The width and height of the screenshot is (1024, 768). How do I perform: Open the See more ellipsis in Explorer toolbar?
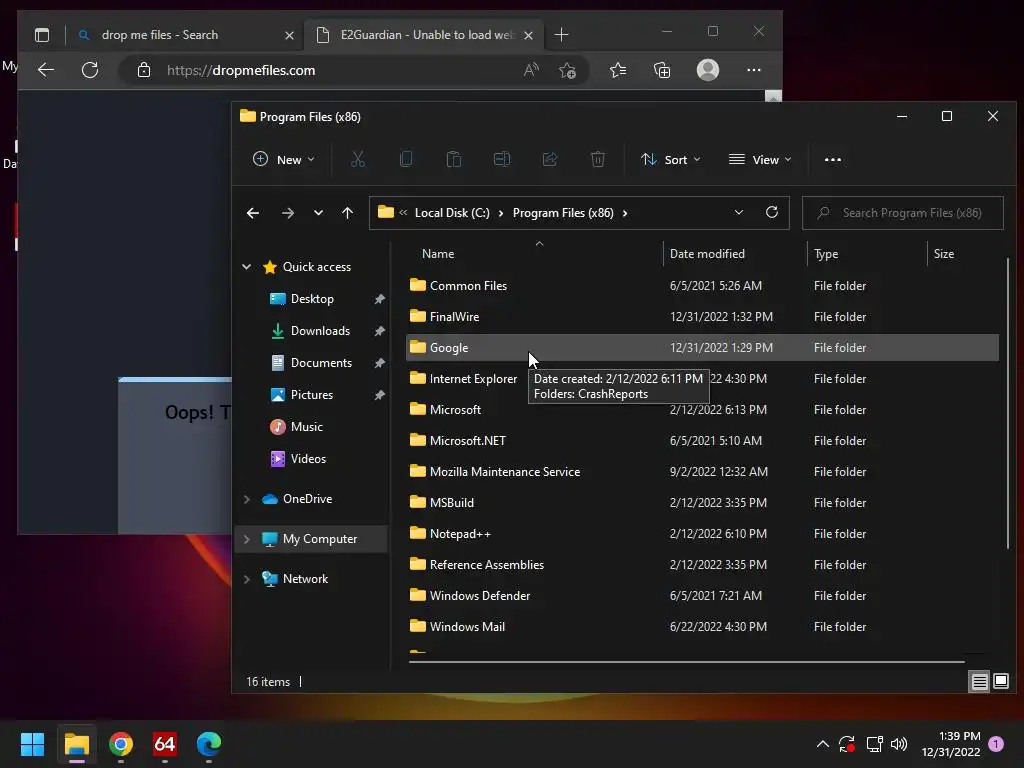833,159
